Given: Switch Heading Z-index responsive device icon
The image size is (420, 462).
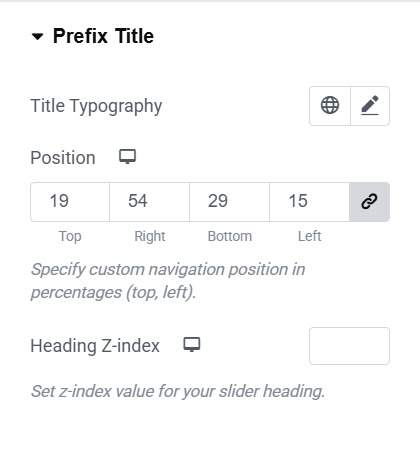Looking at the screenshot, I should coord(192,344).
